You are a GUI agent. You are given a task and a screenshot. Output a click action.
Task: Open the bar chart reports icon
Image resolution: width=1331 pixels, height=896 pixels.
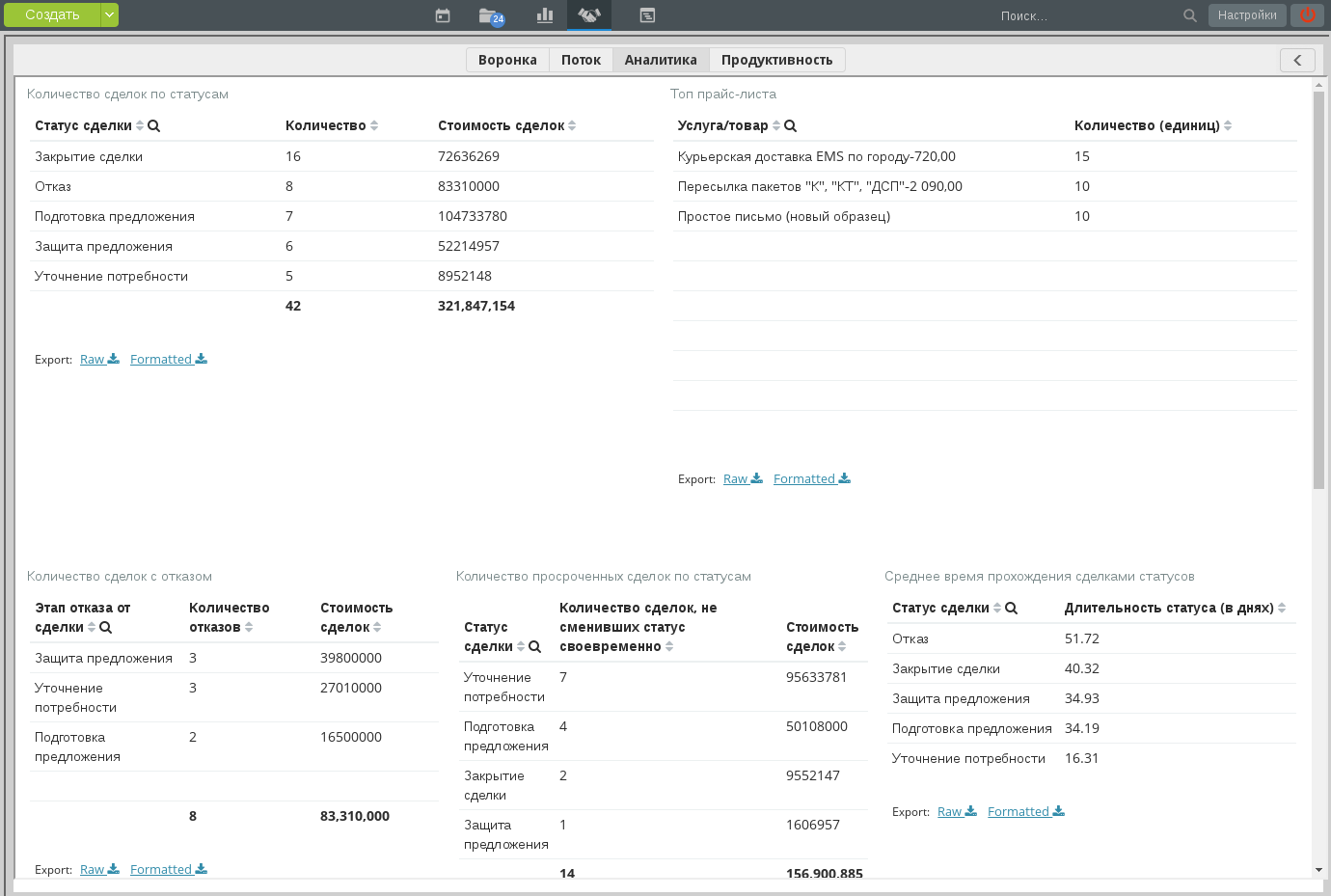(x=545, y=15)
